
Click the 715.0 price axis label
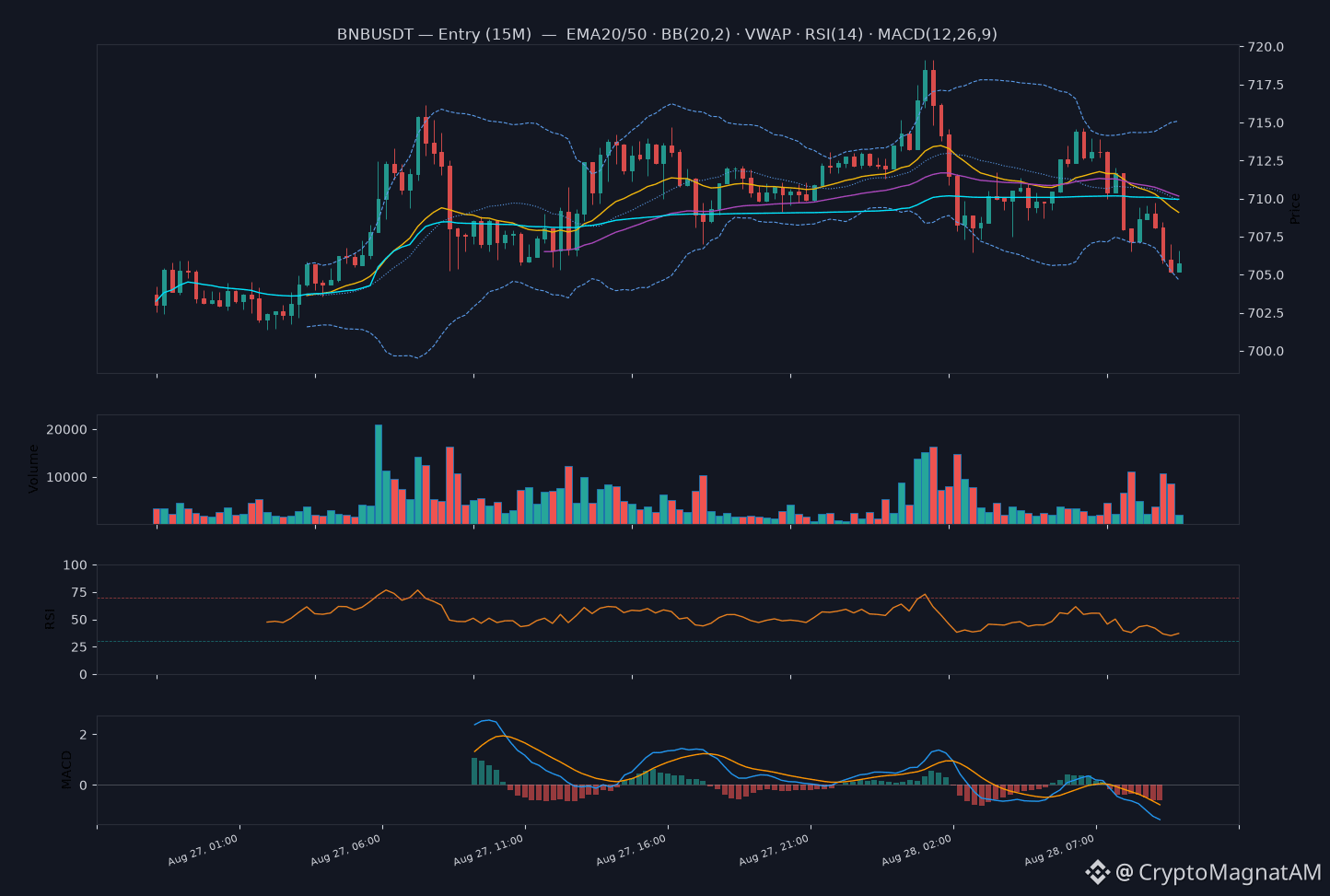[x=1266, y=122]
